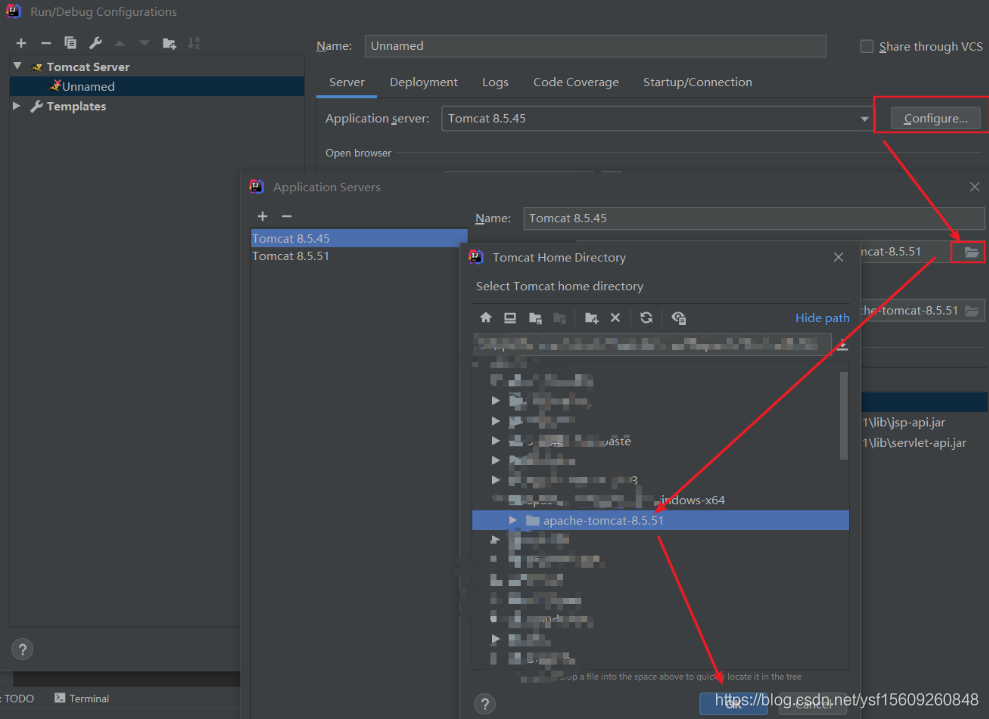Collapse the Tomcat Server tree node

tap(18, 66)
